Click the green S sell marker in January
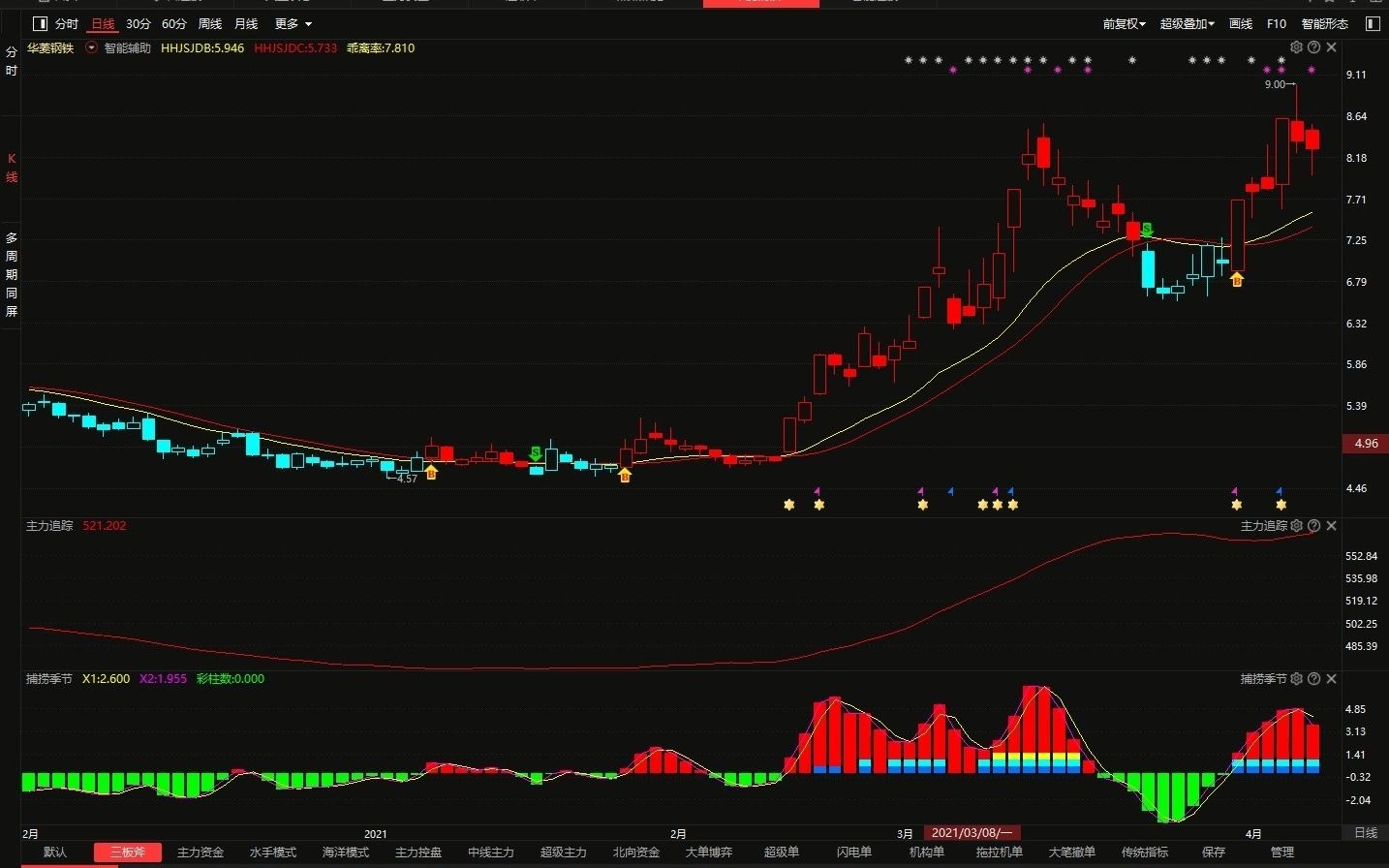This screenshot has height=868, width=1389. click(x=535, y=453)
